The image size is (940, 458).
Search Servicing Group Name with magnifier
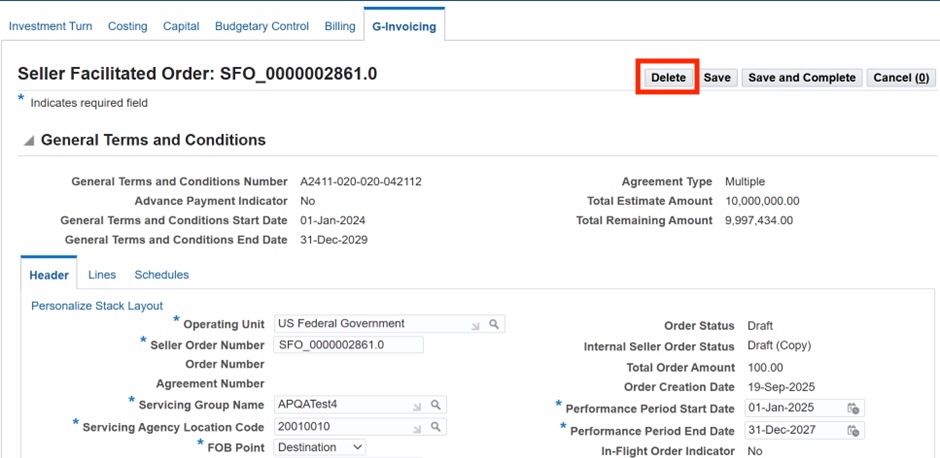[x=435, y=405]
